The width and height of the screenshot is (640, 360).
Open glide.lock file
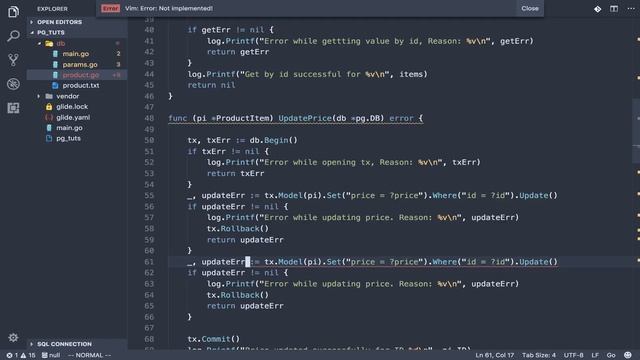pyautogui.click(x=72, y=107)
